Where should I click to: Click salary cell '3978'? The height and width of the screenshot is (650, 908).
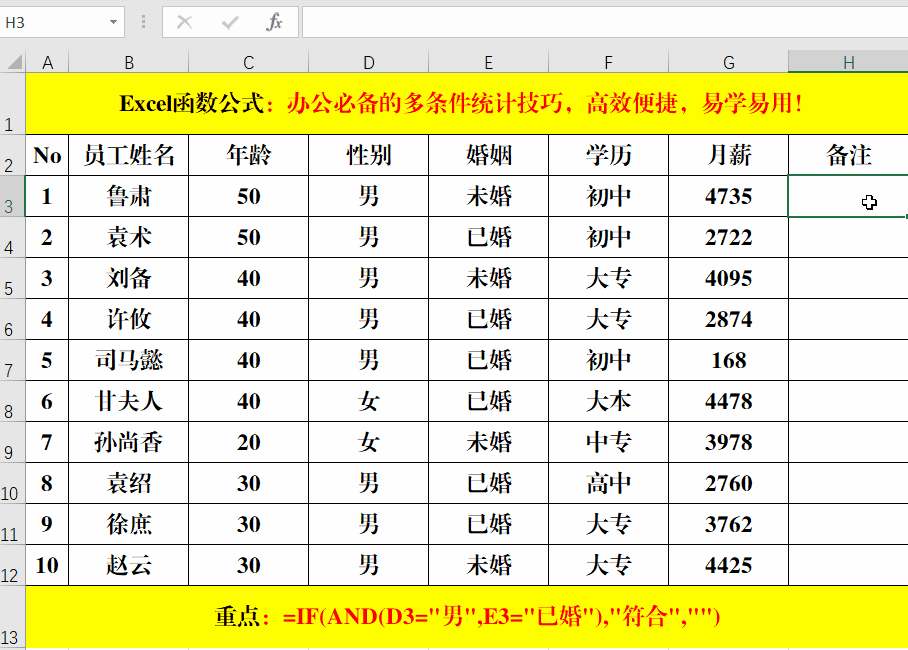click(x=728, y=443)
